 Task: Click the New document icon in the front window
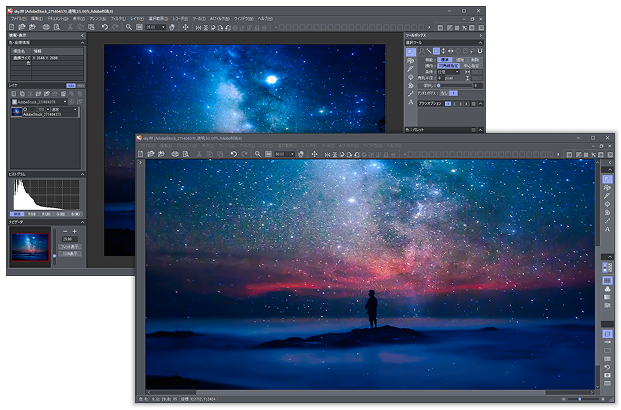[141, 154]
